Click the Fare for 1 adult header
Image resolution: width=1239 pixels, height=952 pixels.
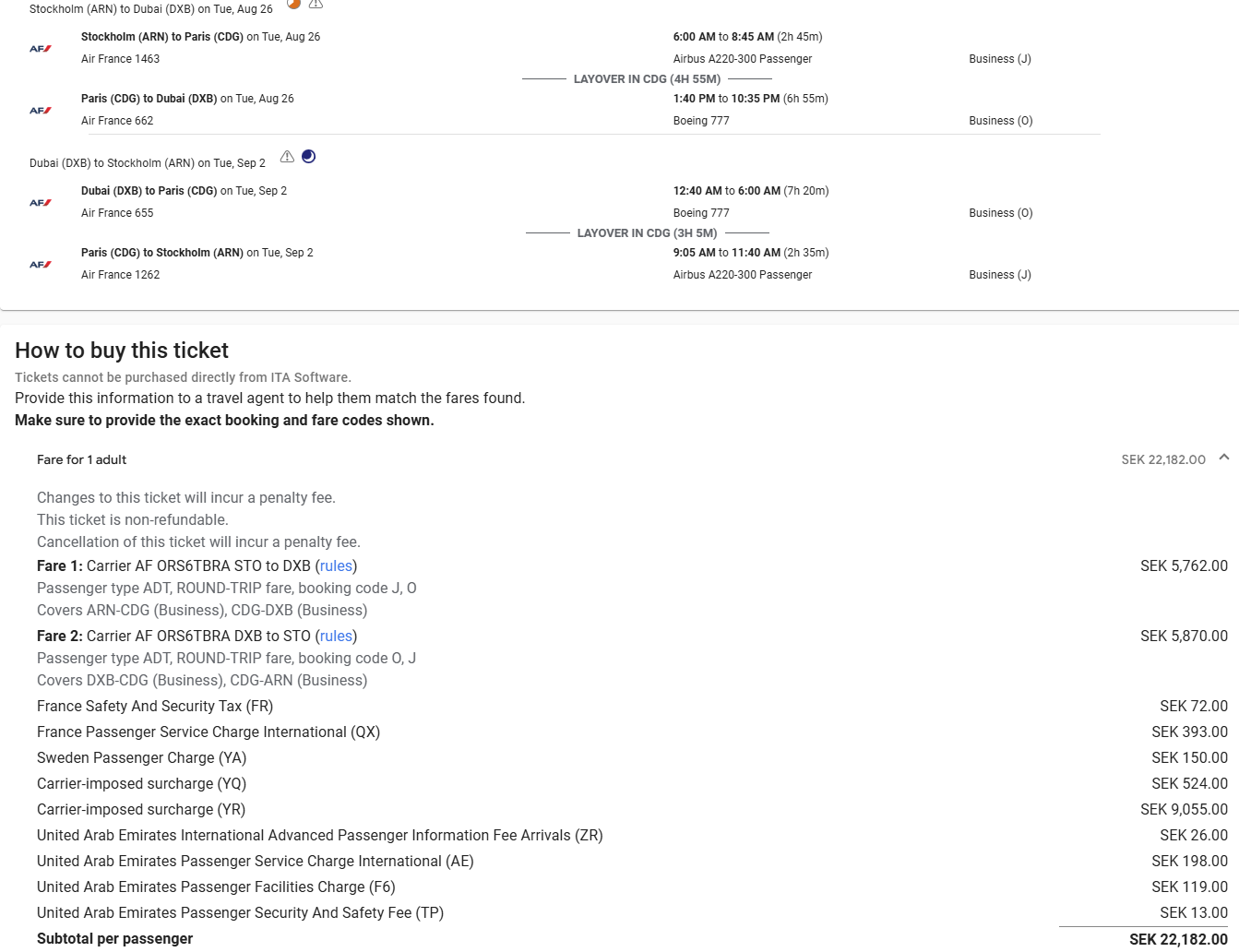coord(82,459)
